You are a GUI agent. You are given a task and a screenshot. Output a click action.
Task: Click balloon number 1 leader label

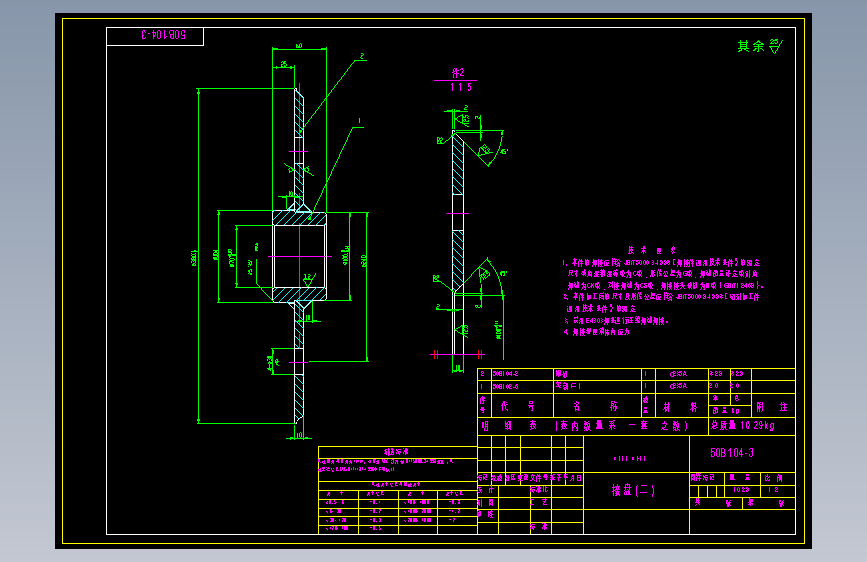click(x=359, y=121)
